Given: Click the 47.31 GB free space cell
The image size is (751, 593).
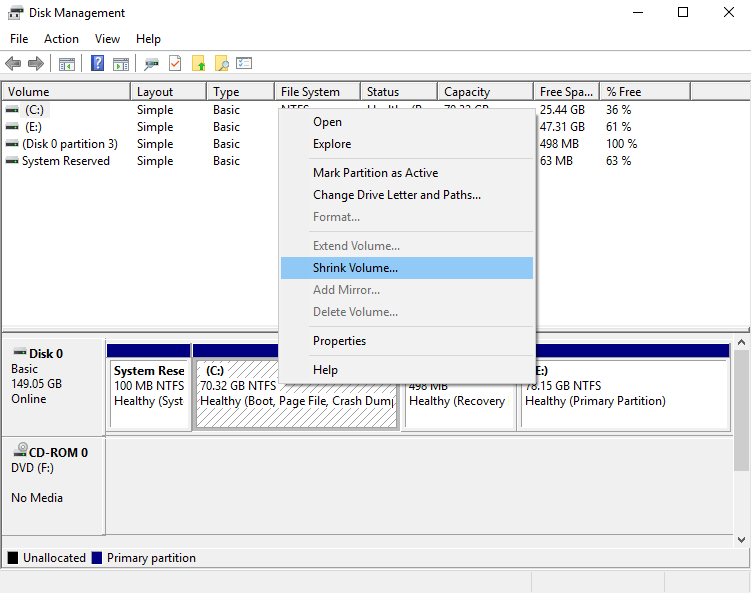Looking at the screenshot, I should (562, 127).
